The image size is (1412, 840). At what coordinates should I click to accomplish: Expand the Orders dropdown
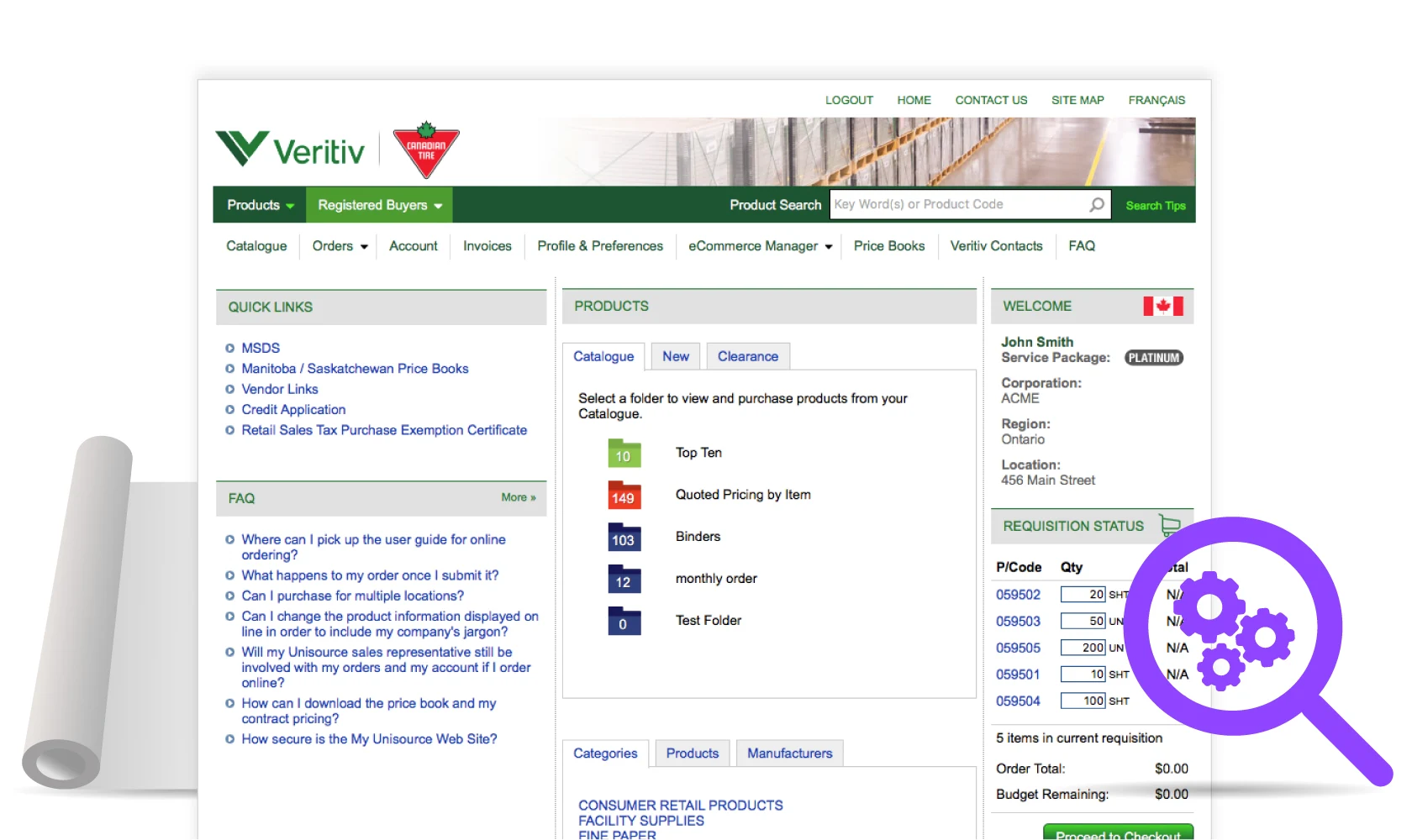click(x=339, y=246)
